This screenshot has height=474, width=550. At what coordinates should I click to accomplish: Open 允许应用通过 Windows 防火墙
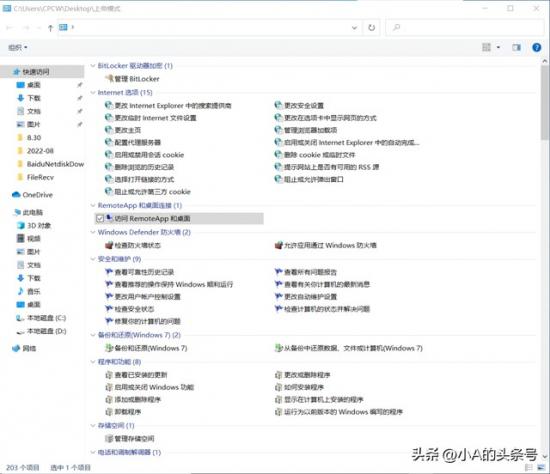coord(325,245)
